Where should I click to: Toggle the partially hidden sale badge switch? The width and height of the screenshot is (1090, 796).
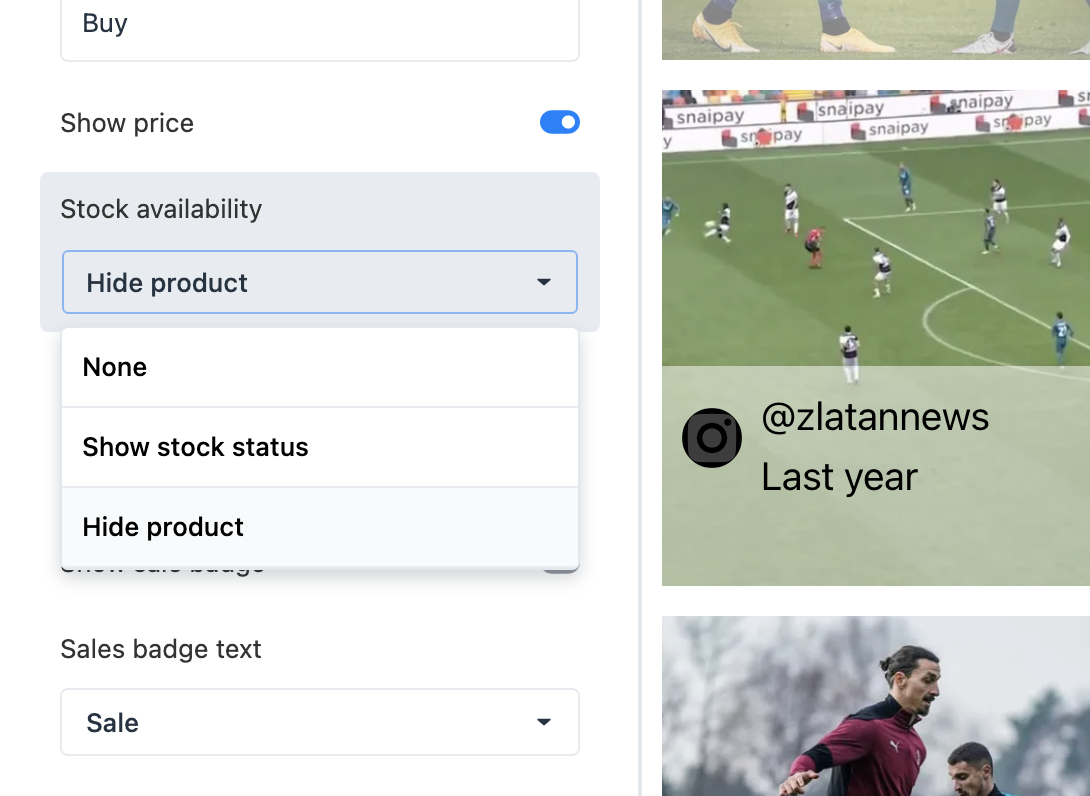point(562,570)
